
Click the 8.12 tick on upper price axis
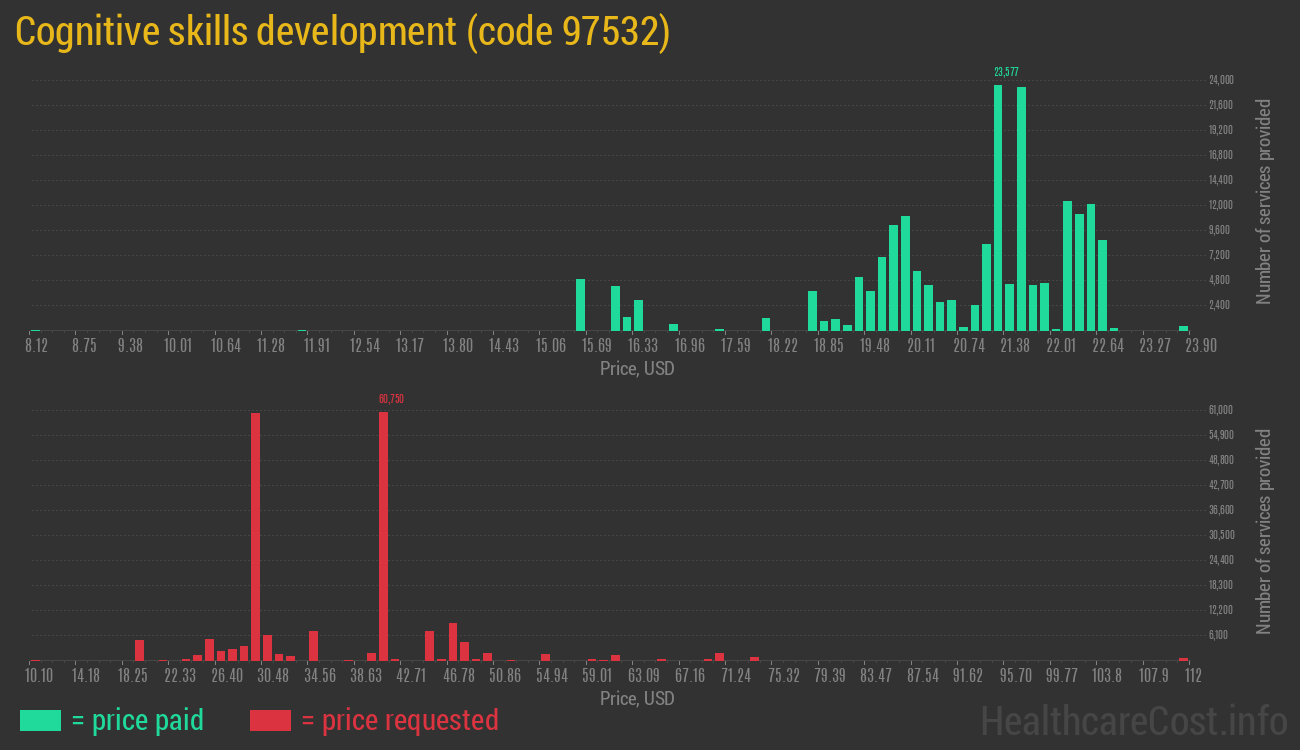[36, 345]
